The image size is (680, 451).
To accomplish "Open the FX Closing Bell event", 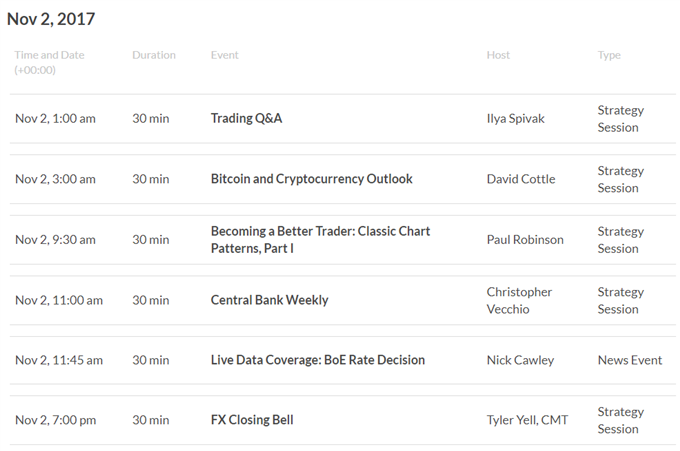I will click(x=252, y=420).
